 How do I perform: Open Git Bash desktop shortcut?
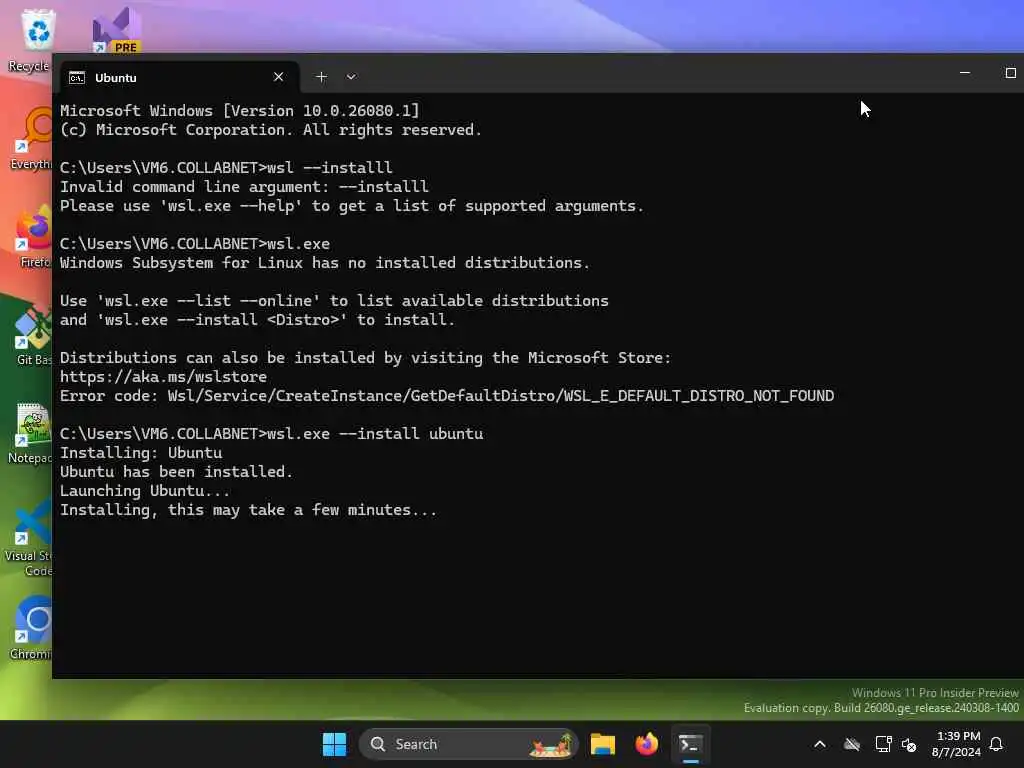pos(33,334)
